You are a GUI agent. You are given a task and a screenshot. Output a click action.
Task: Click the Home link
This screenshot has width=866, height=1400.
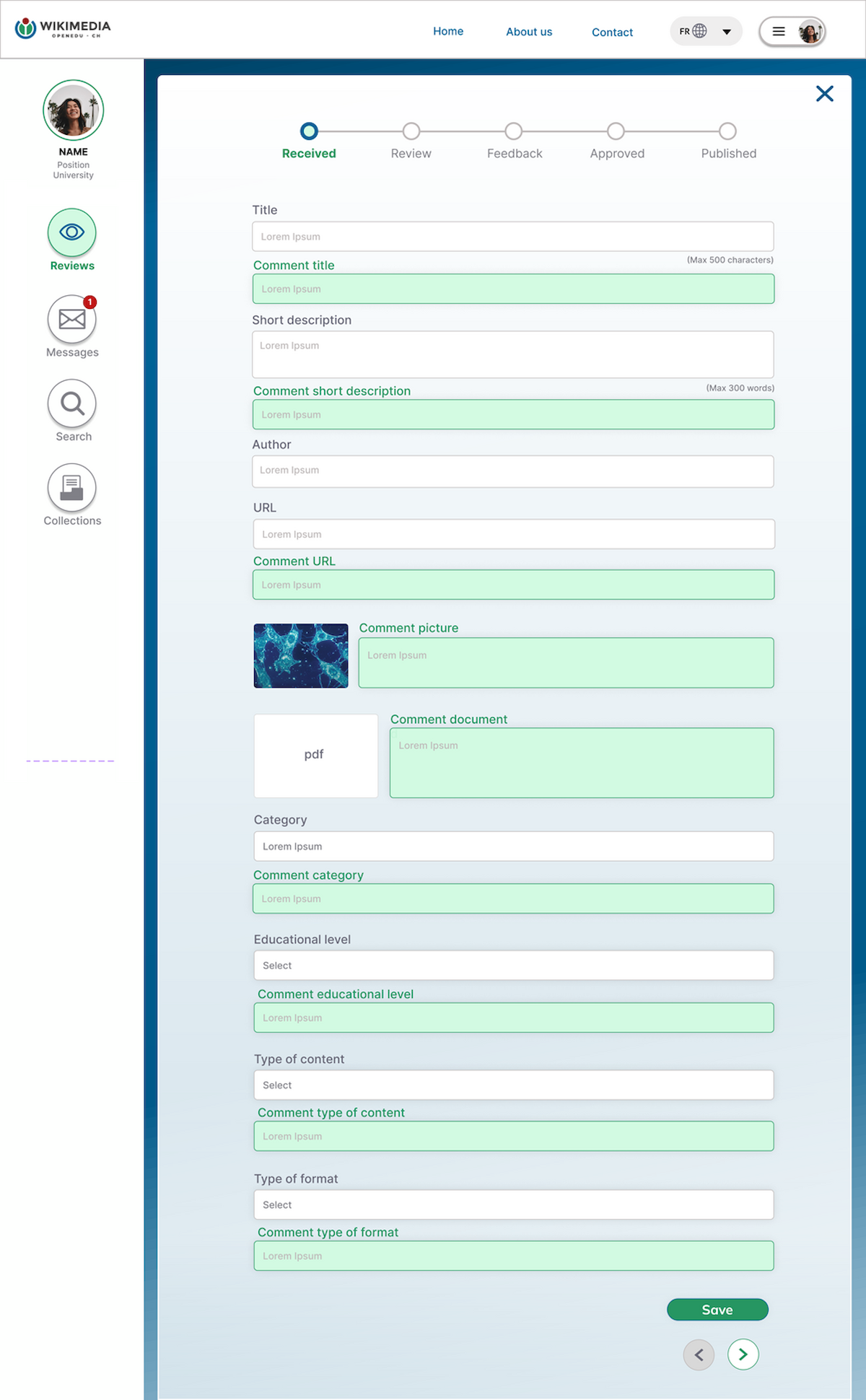448,32
